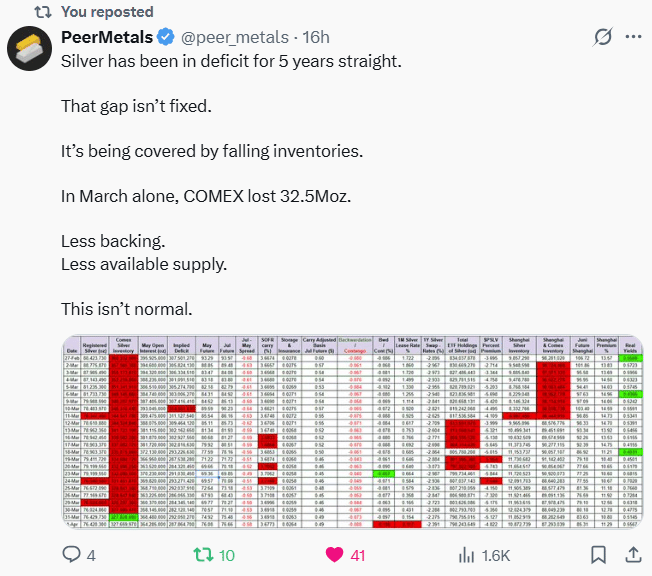652x576 pixels.
Task: Click the Grok explain icon
Action: pos(603,37)
